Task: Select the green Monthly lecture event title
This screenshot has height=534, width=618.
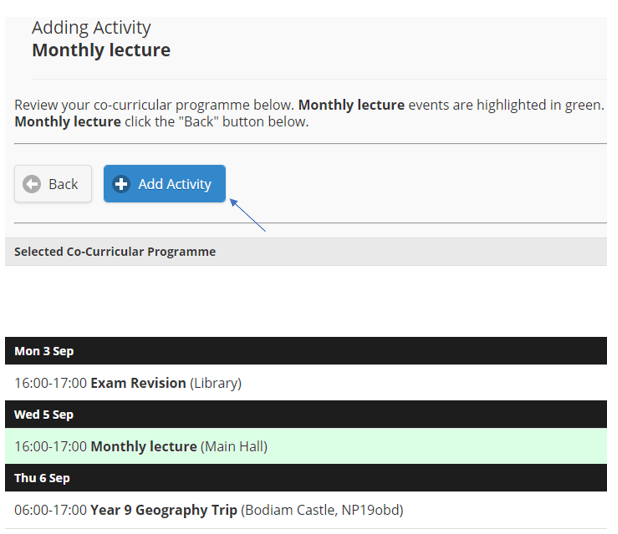Action: tap(143, 446)
